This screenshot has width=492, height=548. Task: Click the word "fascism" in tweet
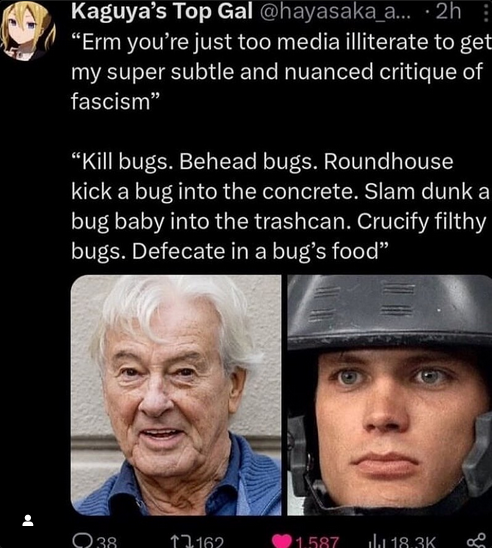click(x=110, y=102)
